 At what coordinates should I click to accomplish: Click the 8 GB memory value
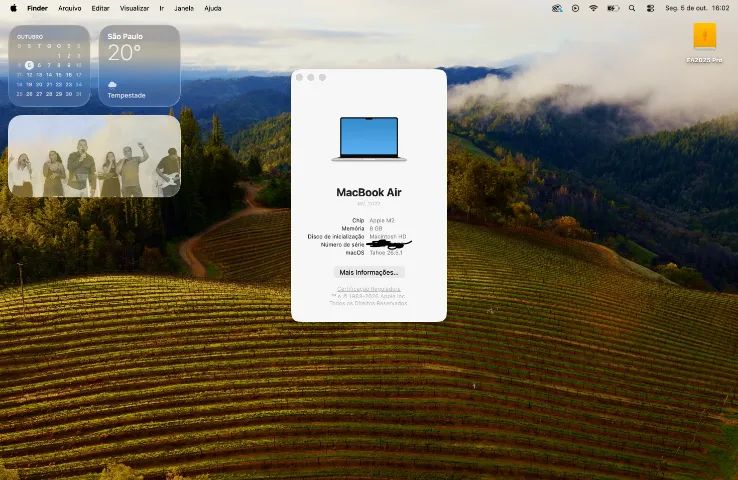tap(376, 228)
